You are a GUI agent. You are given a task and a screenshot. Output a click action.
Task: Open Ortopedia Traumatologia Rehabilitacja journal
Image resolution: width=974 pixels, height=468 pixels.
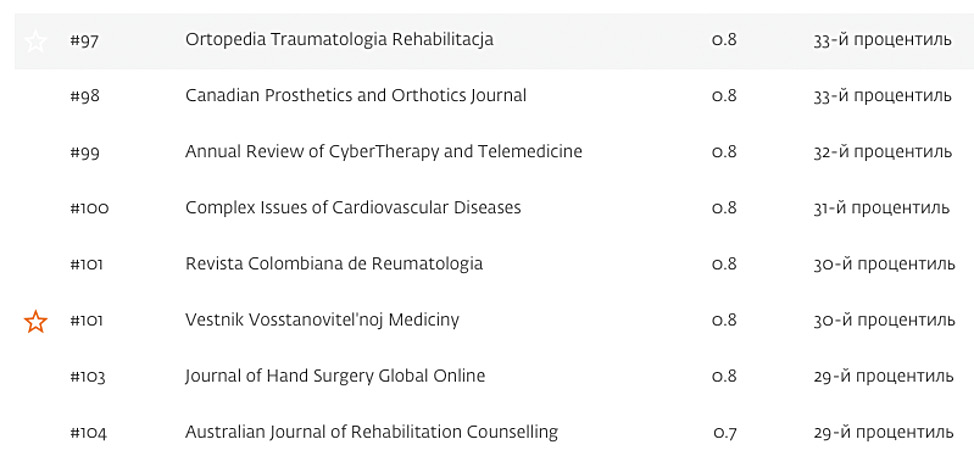click(x=339, y=40)
